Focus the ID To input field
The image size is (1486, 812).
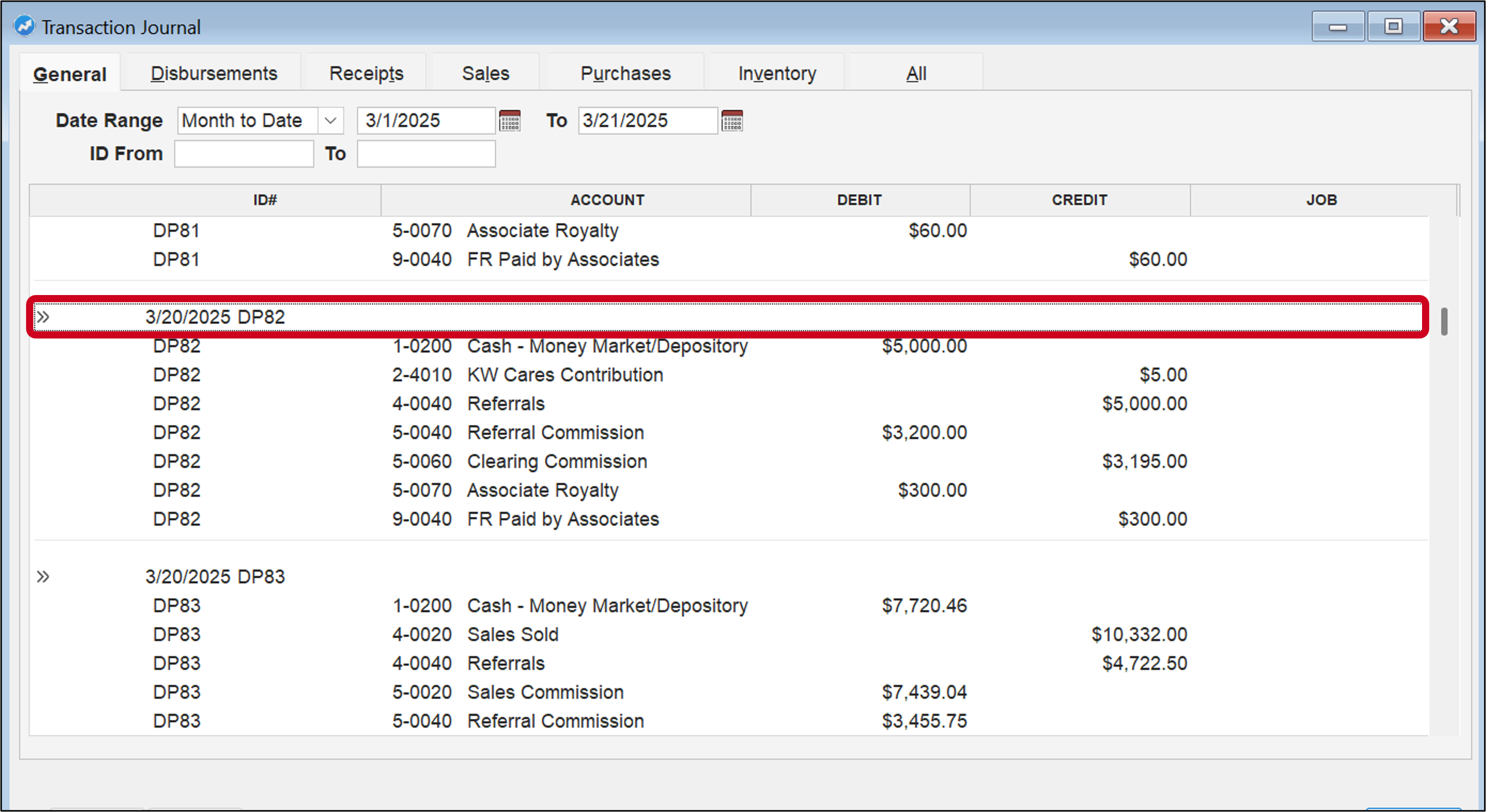point(426,154)
